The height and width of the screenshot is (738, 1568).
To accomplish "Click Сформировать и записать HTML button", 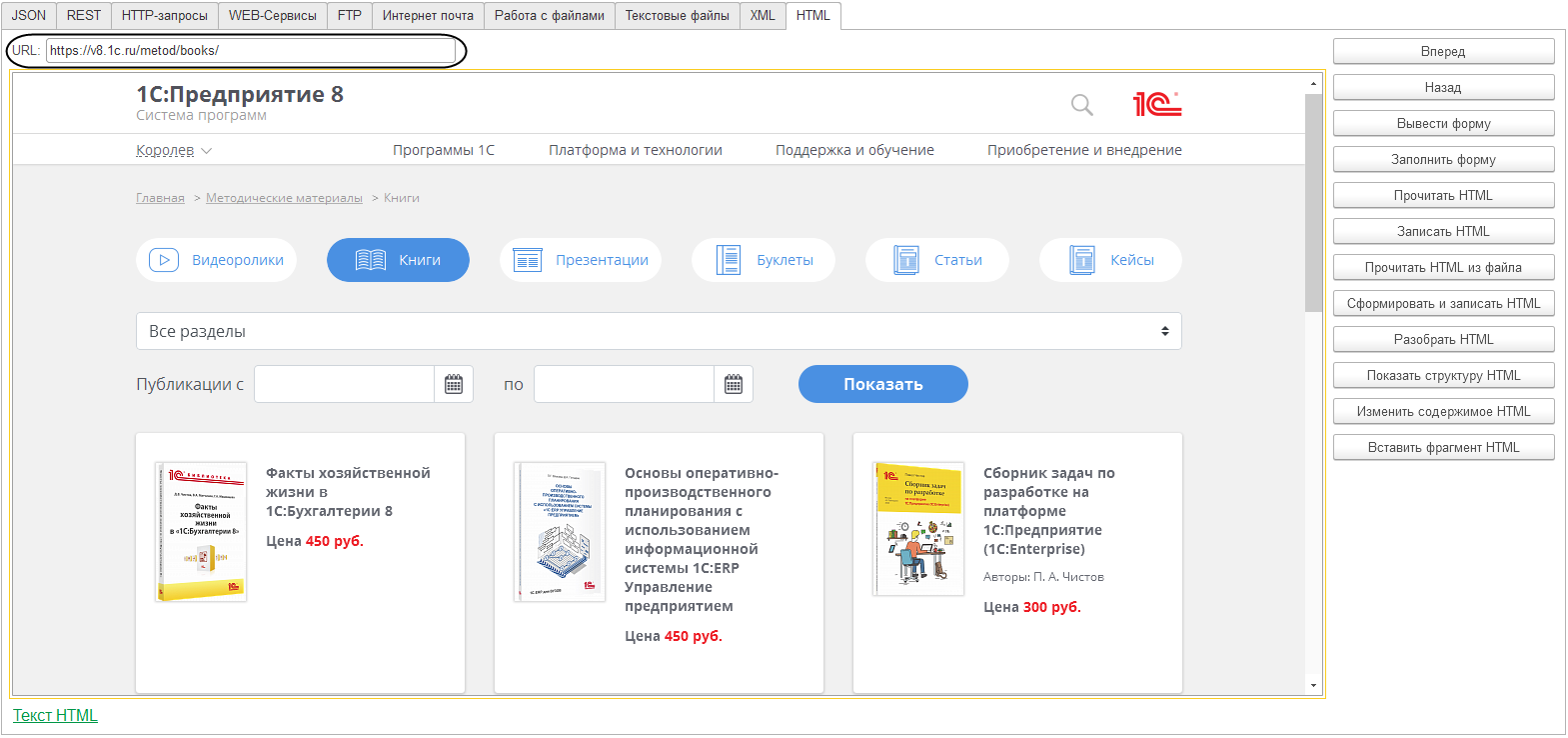I will tap(1443, 303).
